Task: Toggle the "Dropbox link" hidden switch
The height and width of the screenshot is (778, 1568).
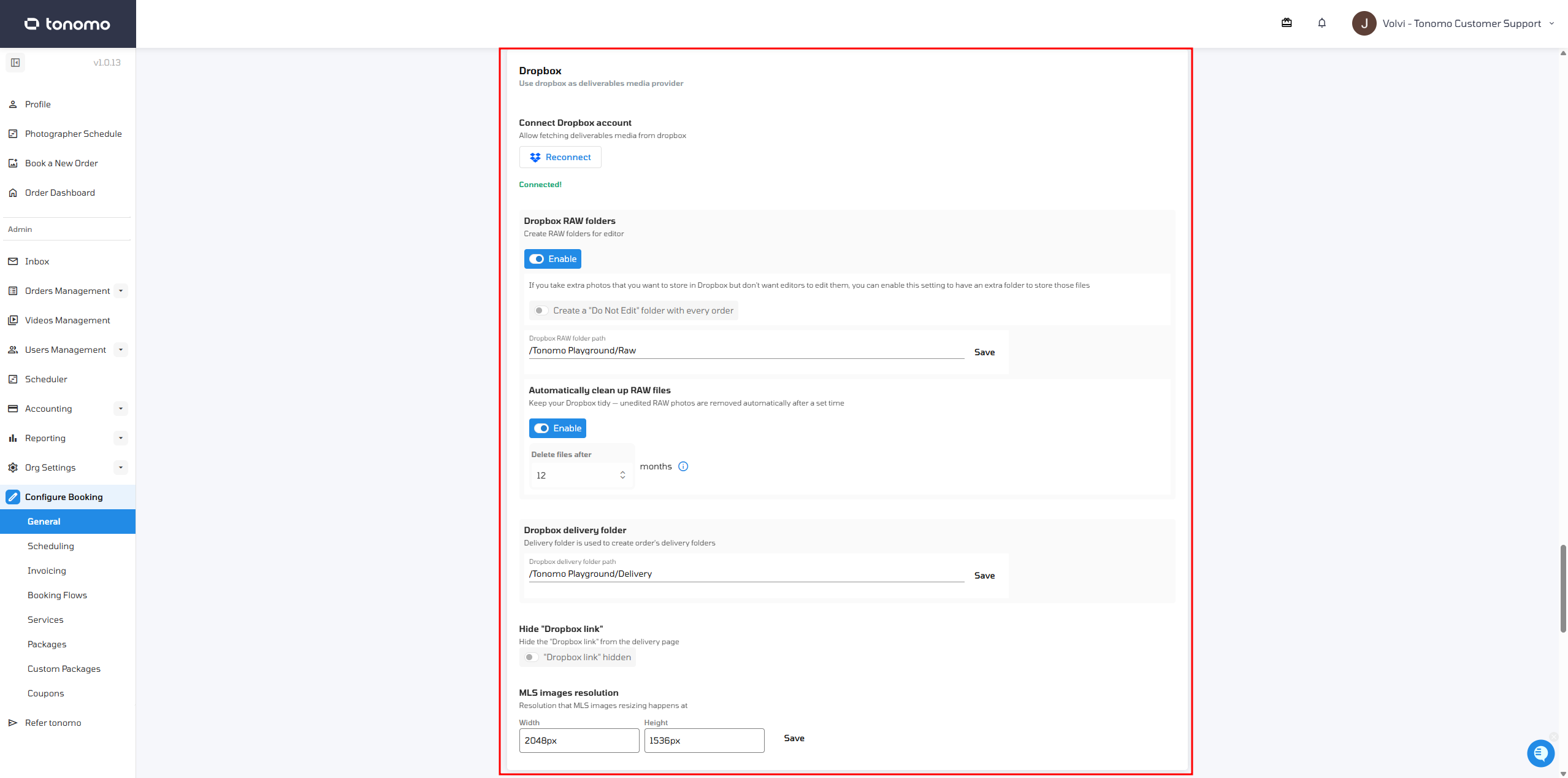Action: coord(530,657)
